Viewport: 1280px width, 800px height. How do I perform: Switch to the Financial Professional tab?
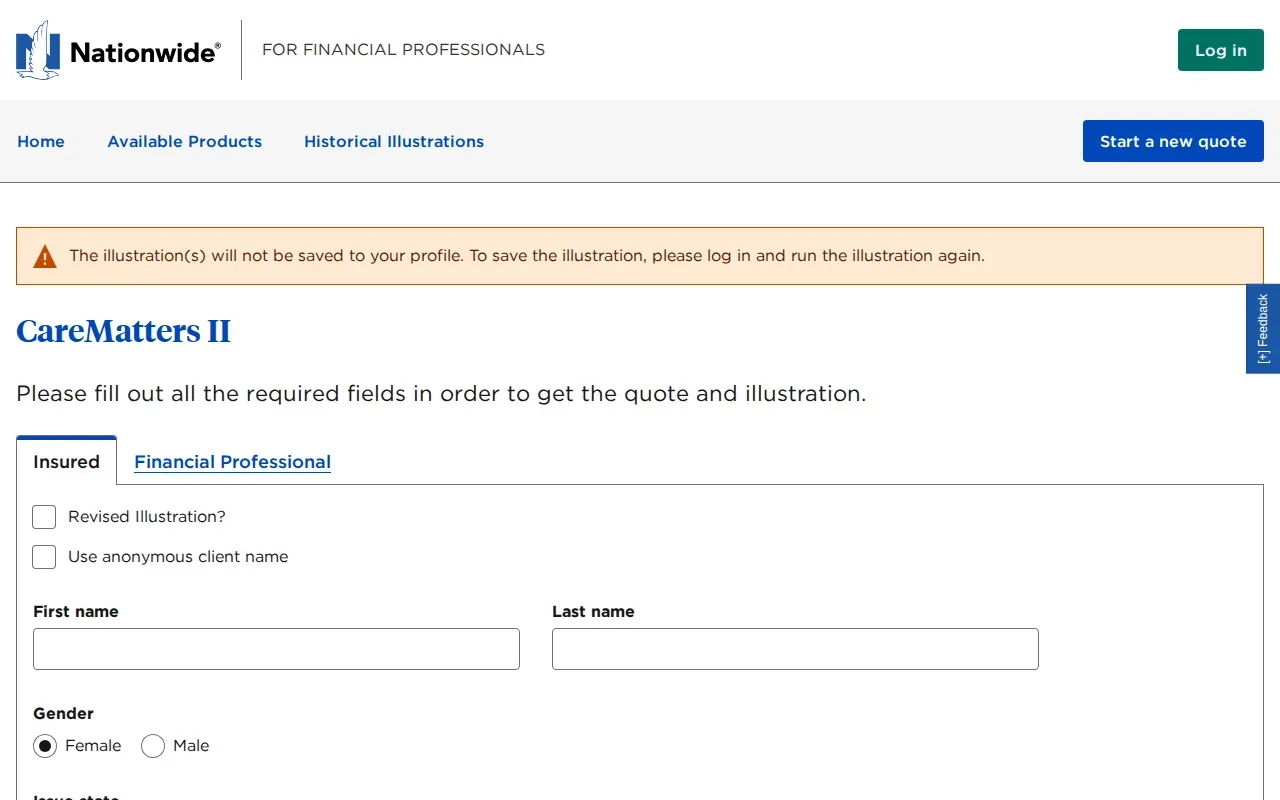pyautogui.click(x=233, y=462)
